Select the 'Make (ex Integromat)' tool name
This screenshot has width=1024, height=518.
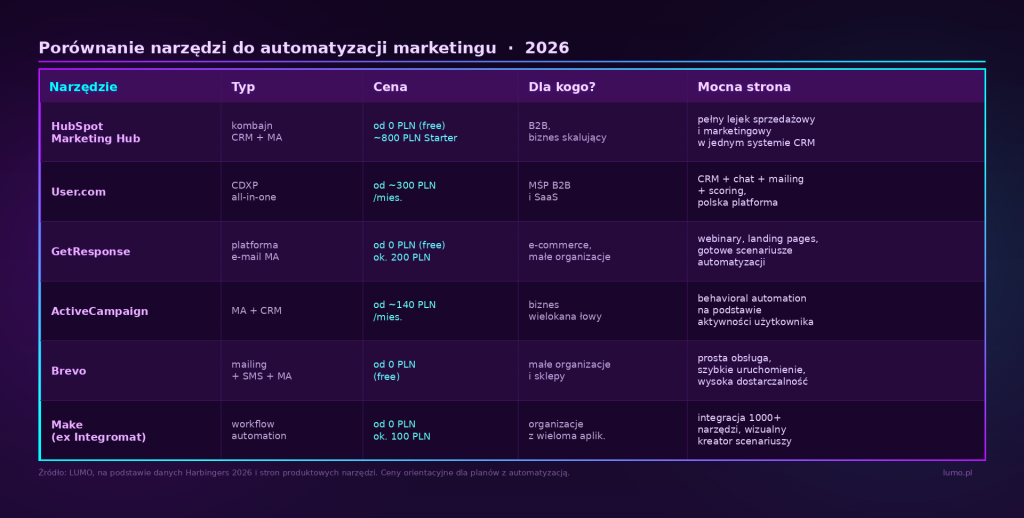coord(99,431)
